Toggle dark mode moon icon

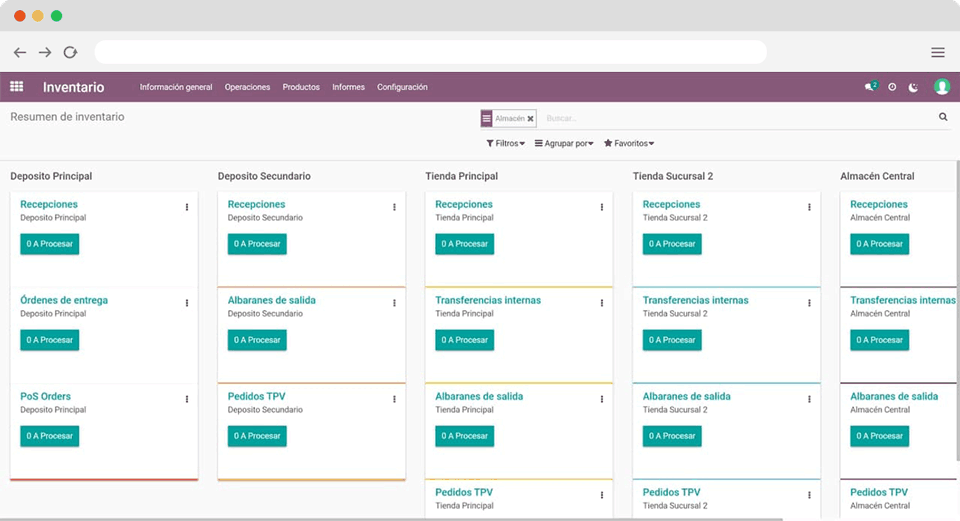point(913,87)
